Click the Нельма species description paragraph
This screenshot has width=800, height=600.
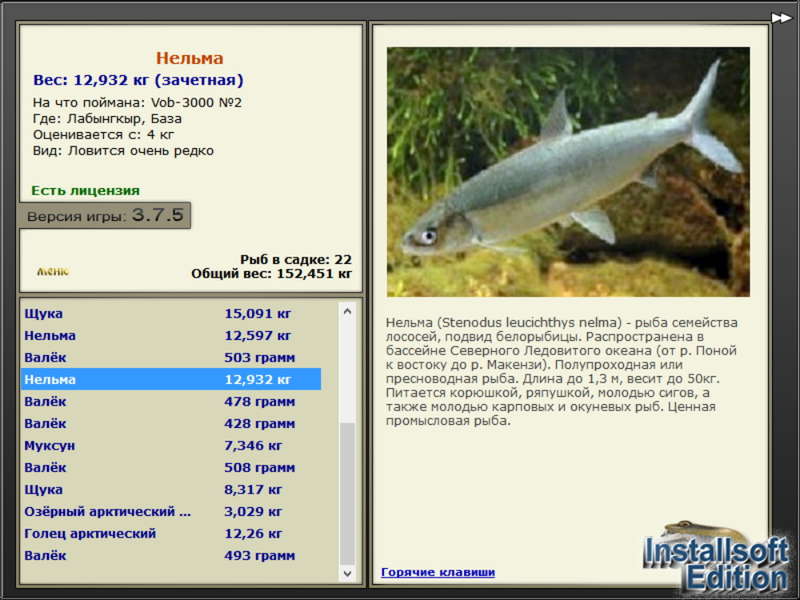(x=561, y=371)
